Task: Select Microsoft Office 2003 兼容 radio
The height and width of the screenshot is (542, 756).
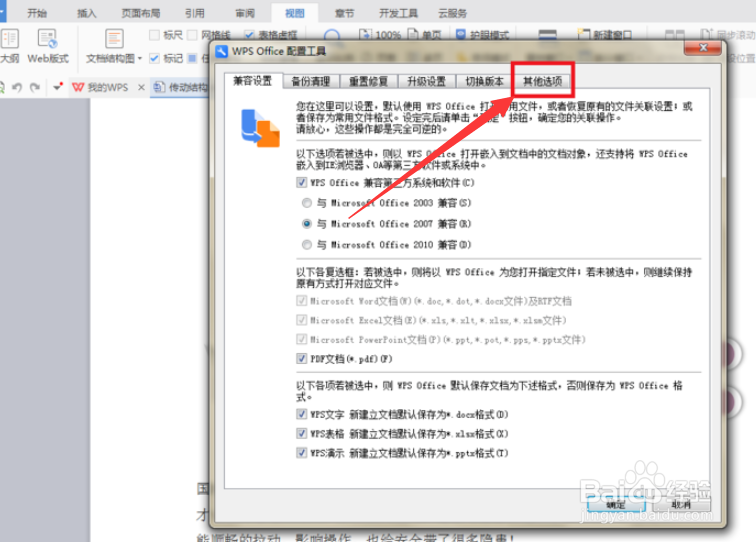Action: [307, 203]
